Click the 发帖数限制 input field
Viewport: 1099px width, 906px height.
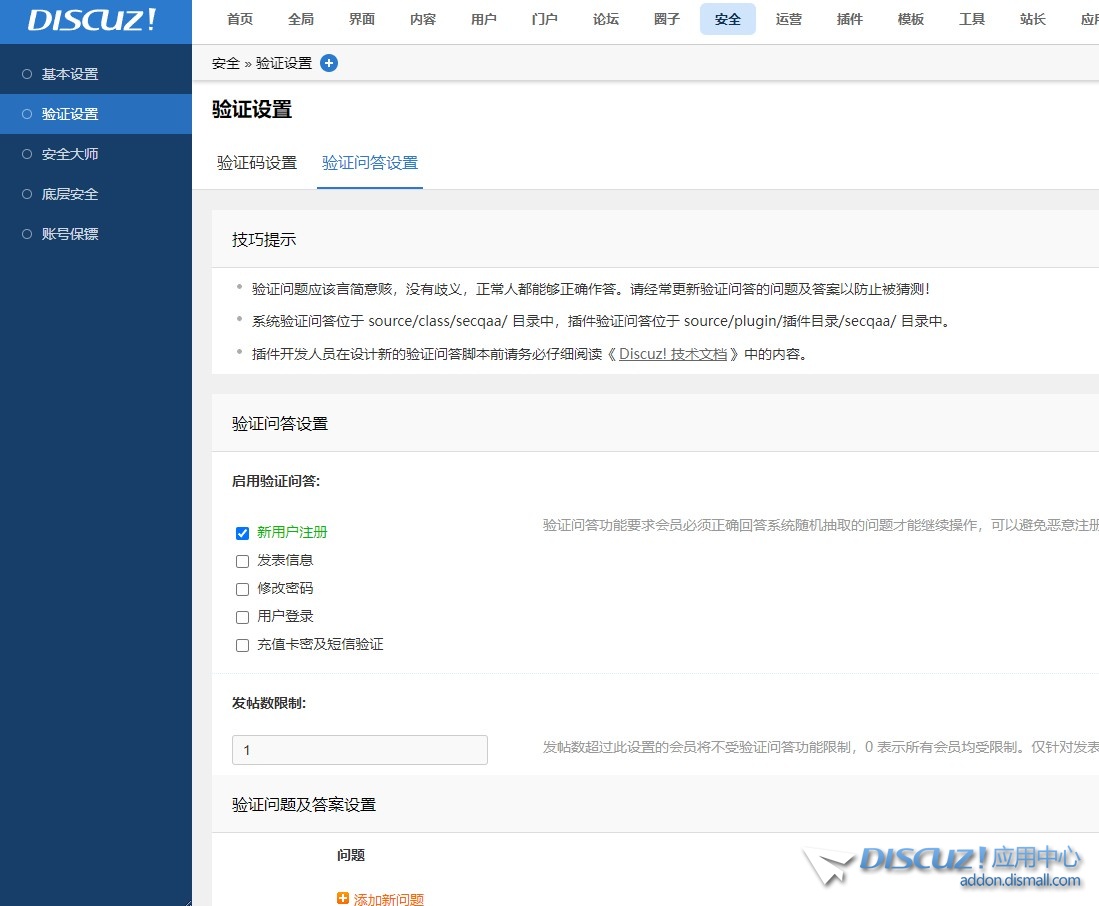(360, 749)
